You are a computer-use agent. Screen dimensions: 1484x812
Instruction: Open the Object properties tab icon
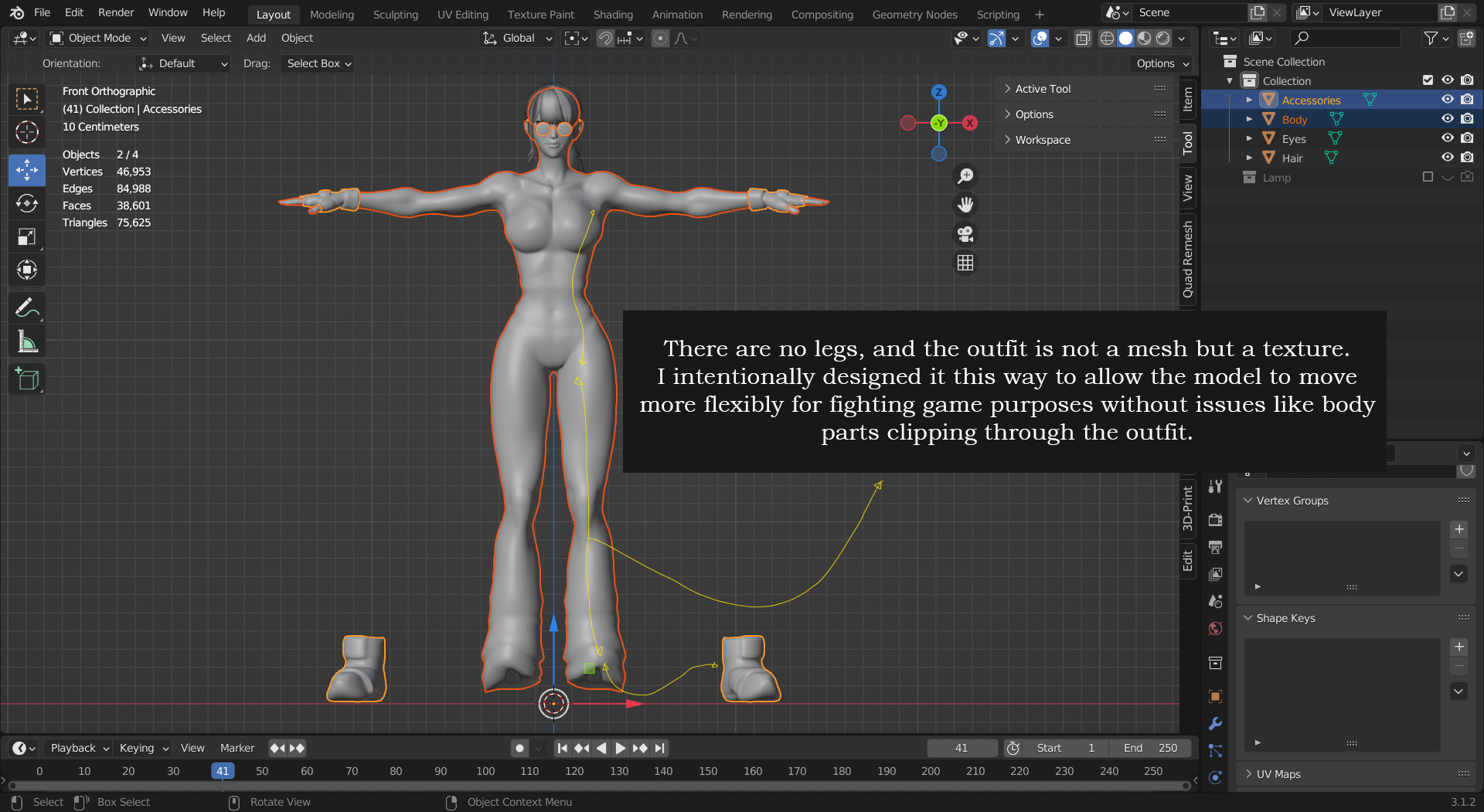click(1215, 696)
